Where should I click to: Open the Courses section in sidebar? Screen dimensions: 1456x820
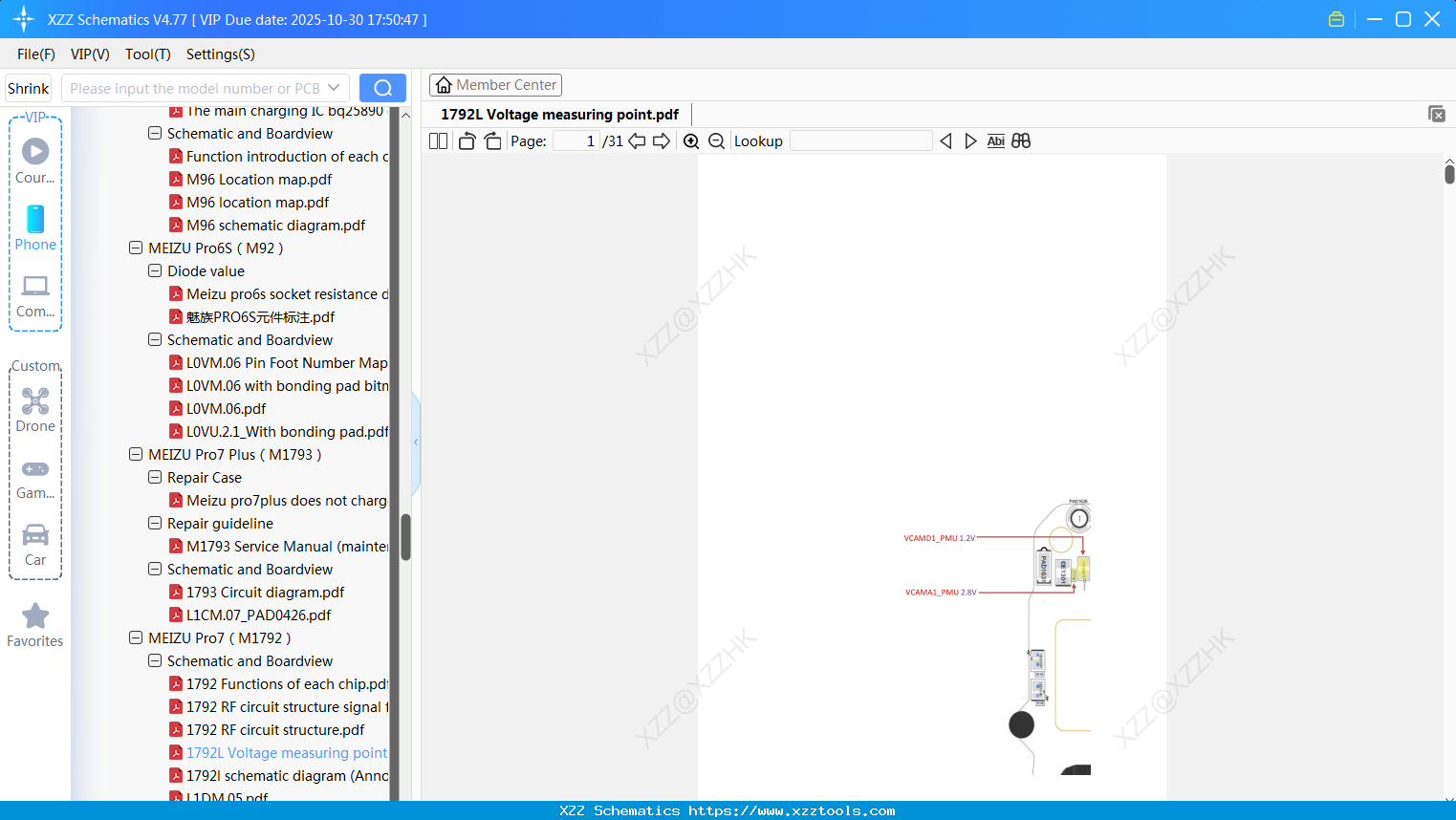[35, 162]
